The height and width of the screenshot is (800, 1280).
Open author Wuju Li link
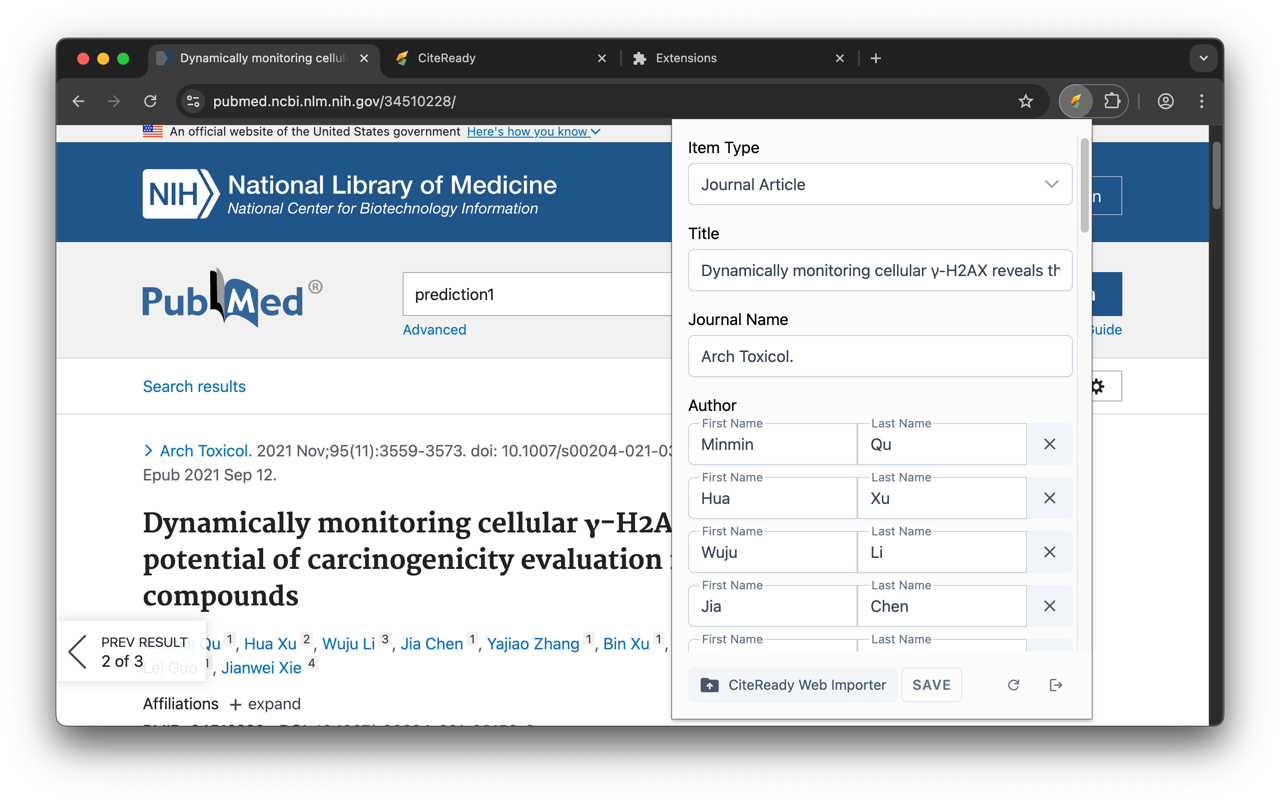348,644
